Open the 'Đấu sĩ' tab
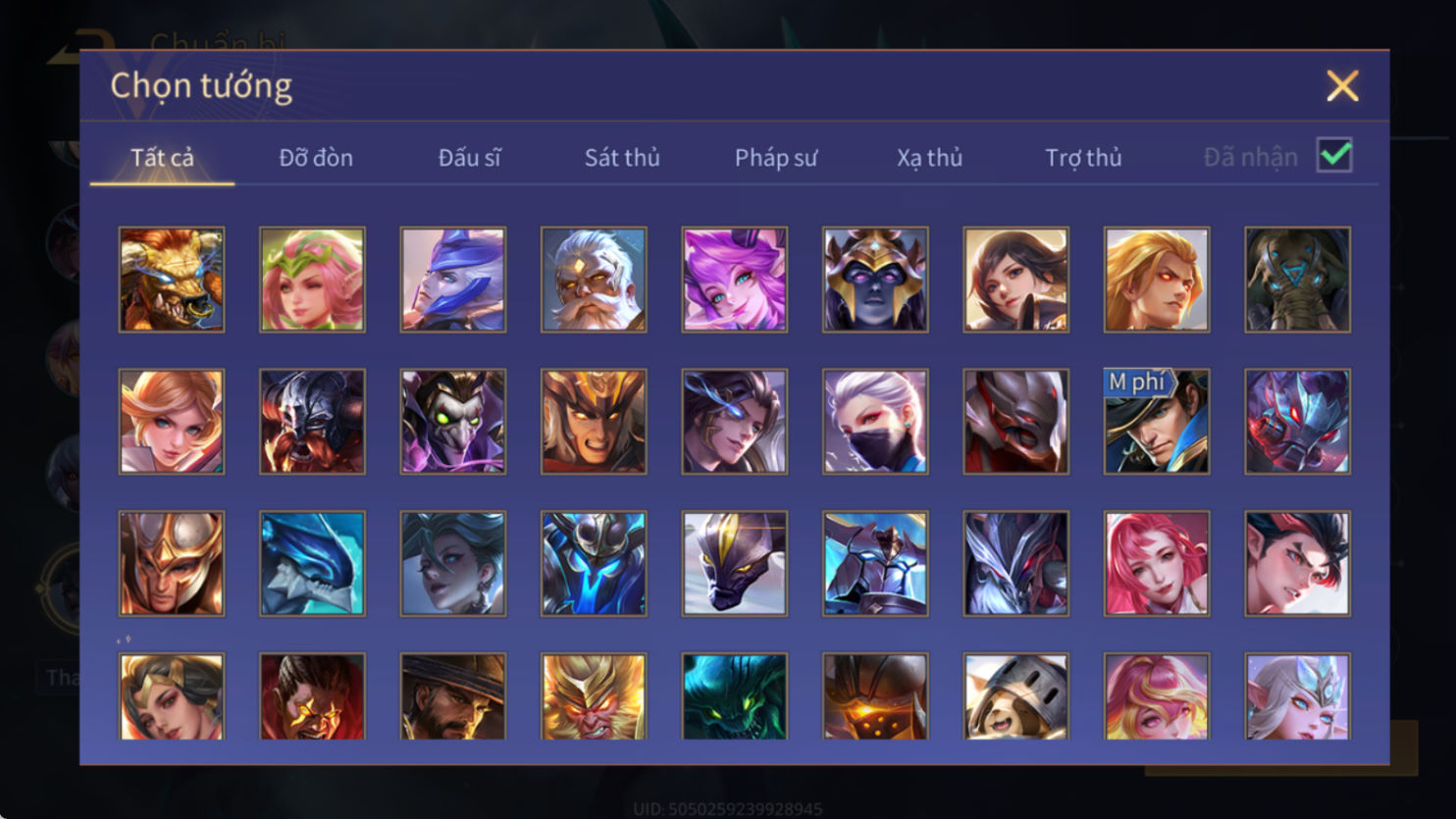The image size is (1456, 819). (469, 157)
